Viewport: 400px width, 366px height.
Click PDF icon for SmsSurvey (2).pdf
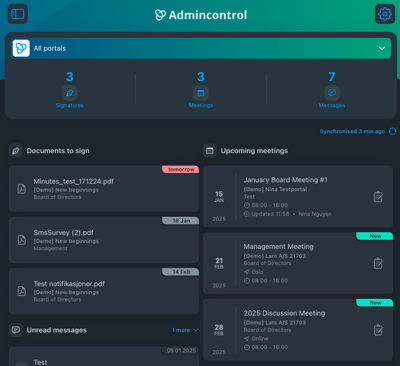[22, 240]
